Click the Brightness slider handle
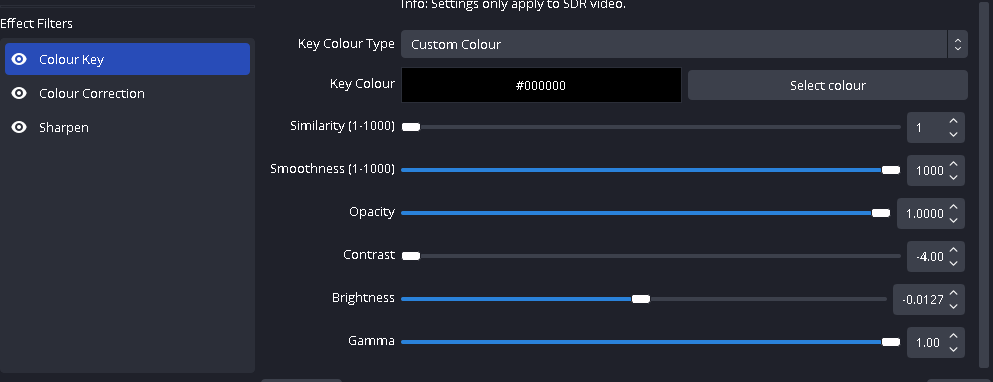The image size is (993, 382). tap(641, 299)
